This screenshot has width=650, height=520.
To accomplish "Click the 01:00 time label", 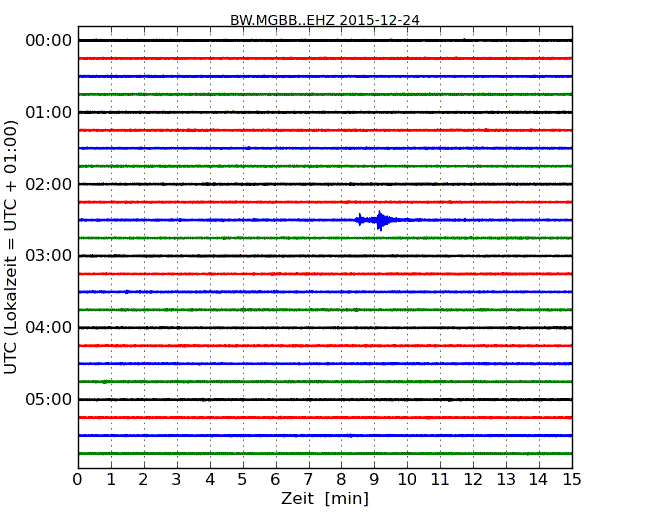I will [x=49, y=112].
